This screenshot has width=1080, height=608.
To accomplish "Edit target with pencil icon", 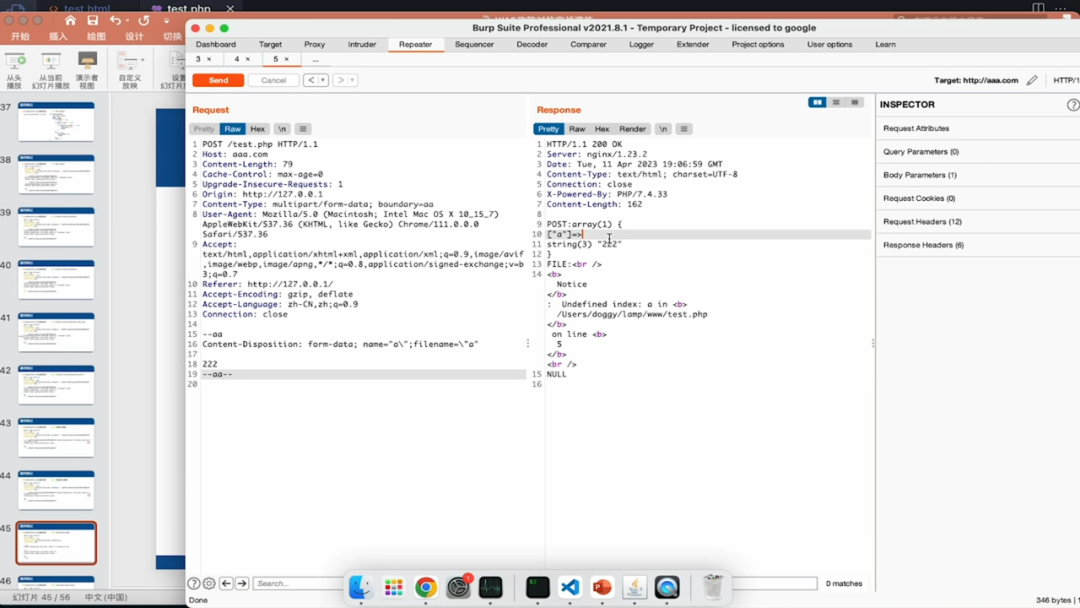I will (x=1032, y=80).
